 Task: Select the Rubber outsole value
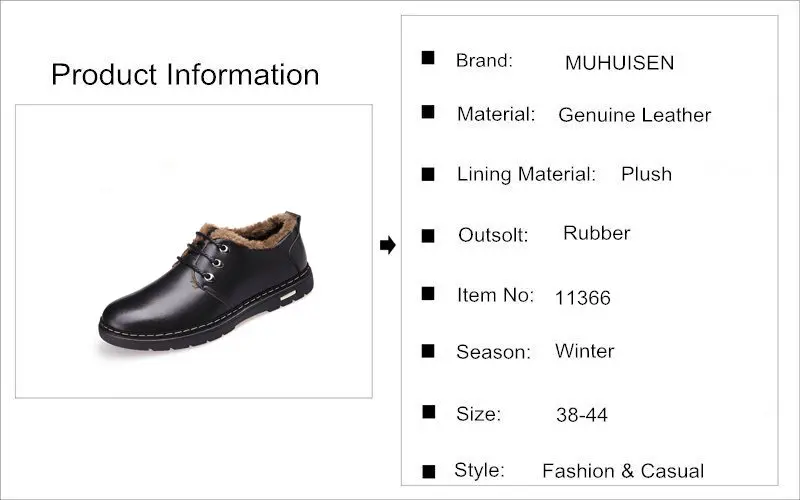pyautogui.click(x=596, y=233)
